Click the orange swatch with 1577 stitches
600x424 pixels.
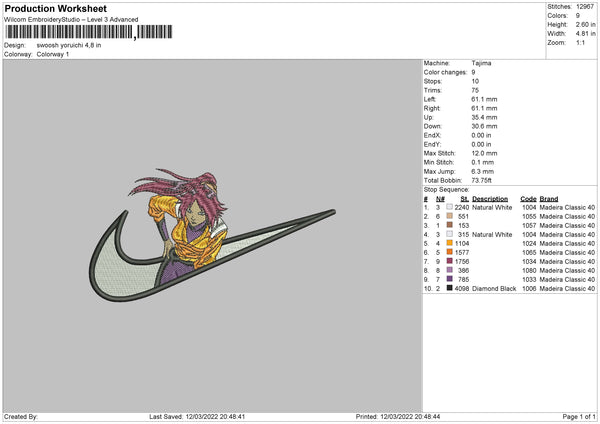click(x=449, y=252)
